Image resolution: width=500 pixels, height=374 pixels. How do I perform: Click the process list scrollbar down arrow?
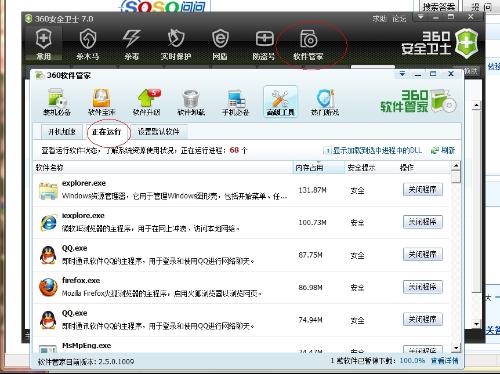tap(456, 349)
